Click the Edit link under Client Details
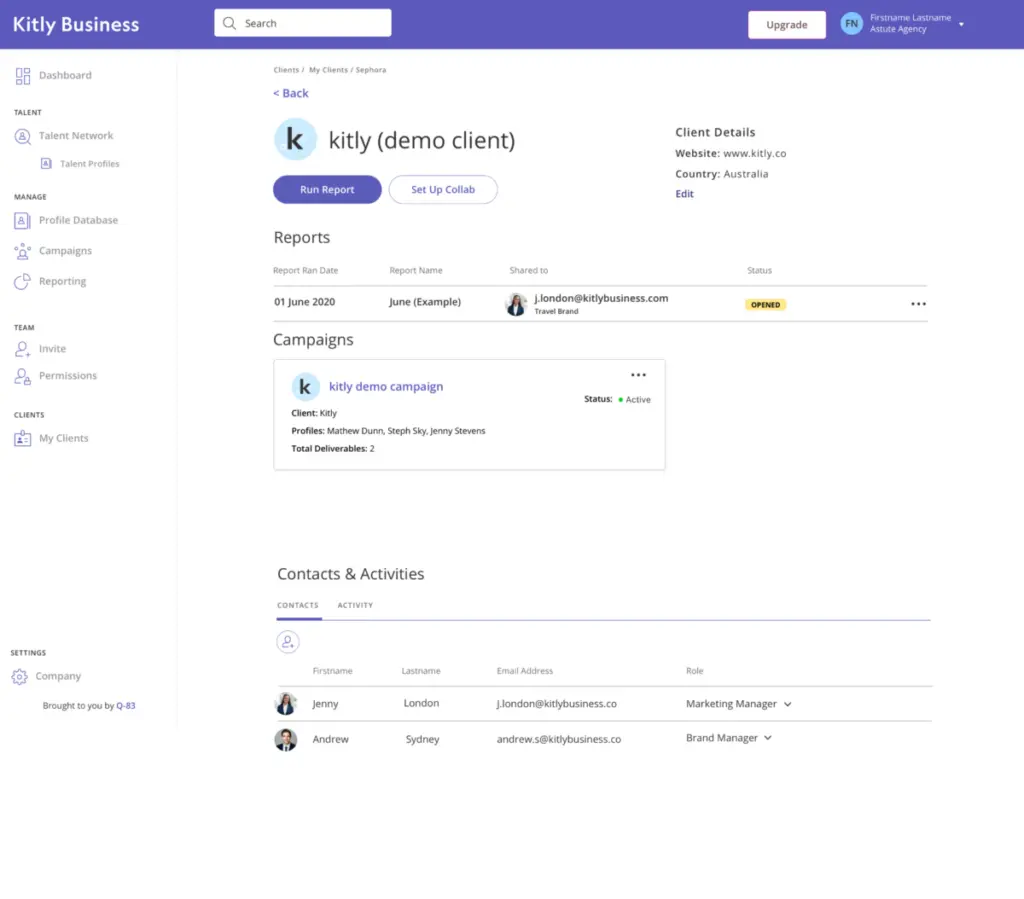This screenshot has height=899, width=1024. pyautogui.click(x=684, y=193)
